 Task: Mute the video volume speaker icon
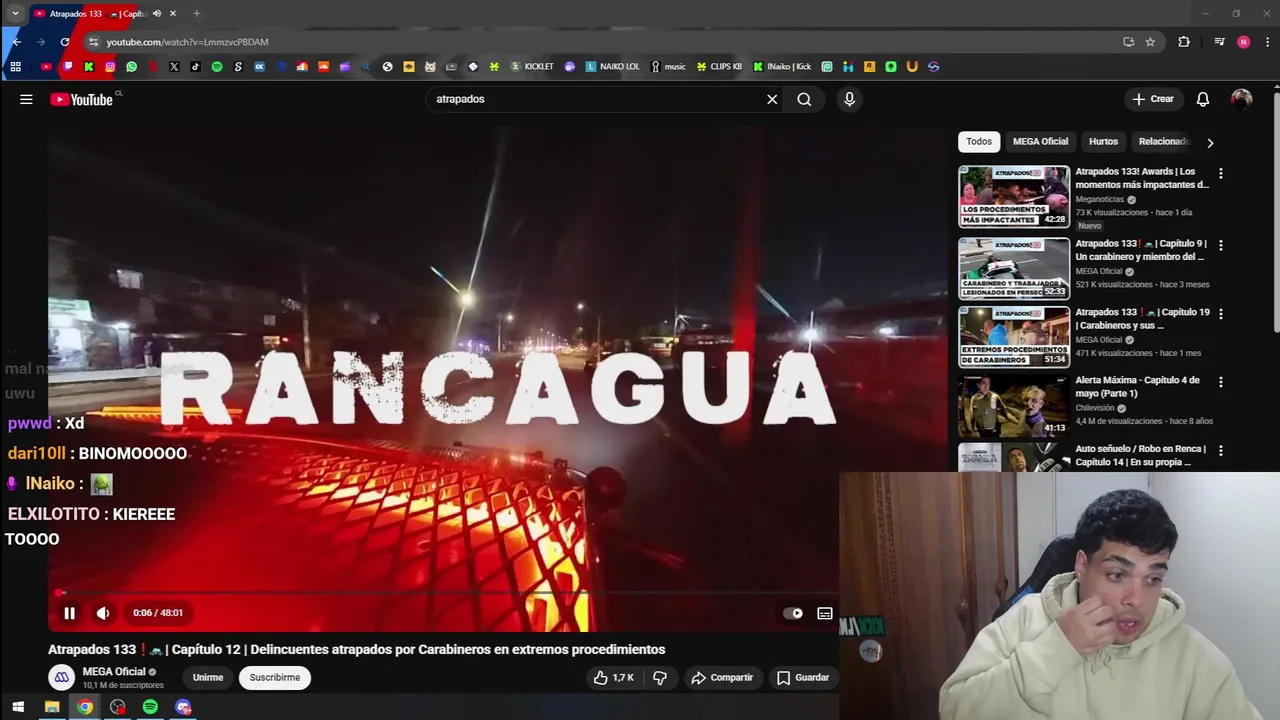103,613
